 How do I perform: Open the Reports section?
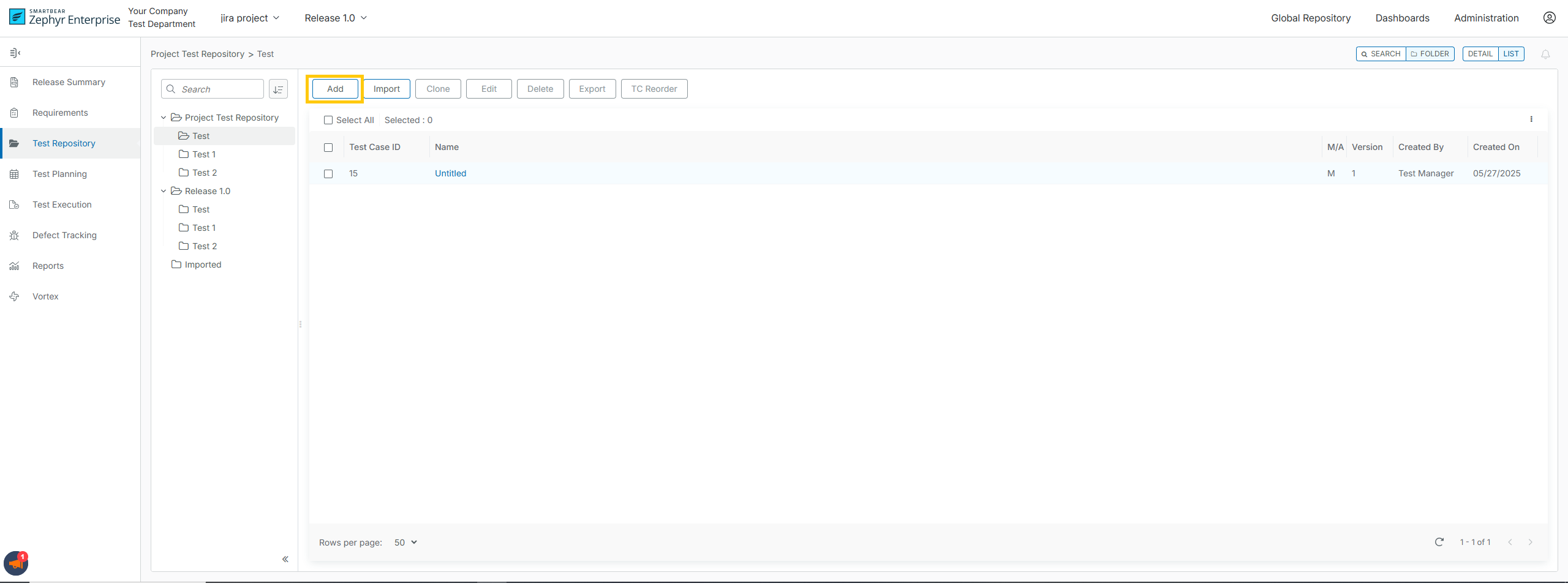(x=48, y=265)
